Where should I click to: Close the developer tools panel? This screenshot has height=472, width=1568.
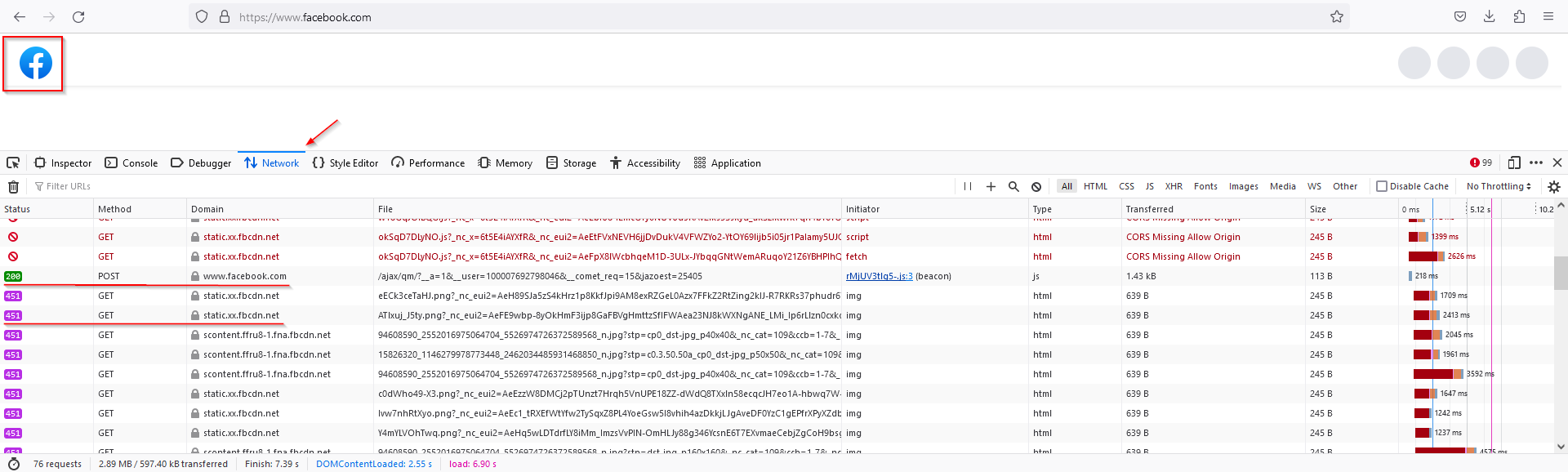pos(1557,163)
